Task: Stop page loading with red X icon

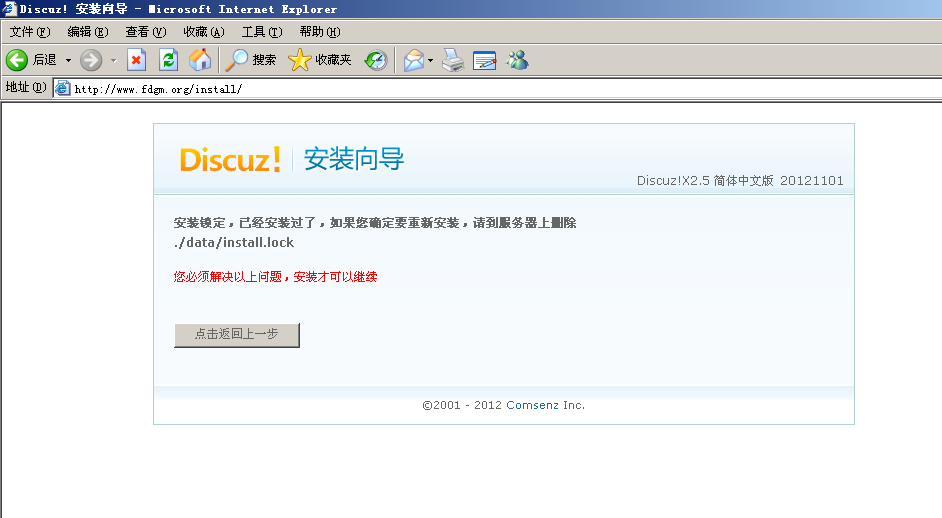Action: click(x=136, y=60)
